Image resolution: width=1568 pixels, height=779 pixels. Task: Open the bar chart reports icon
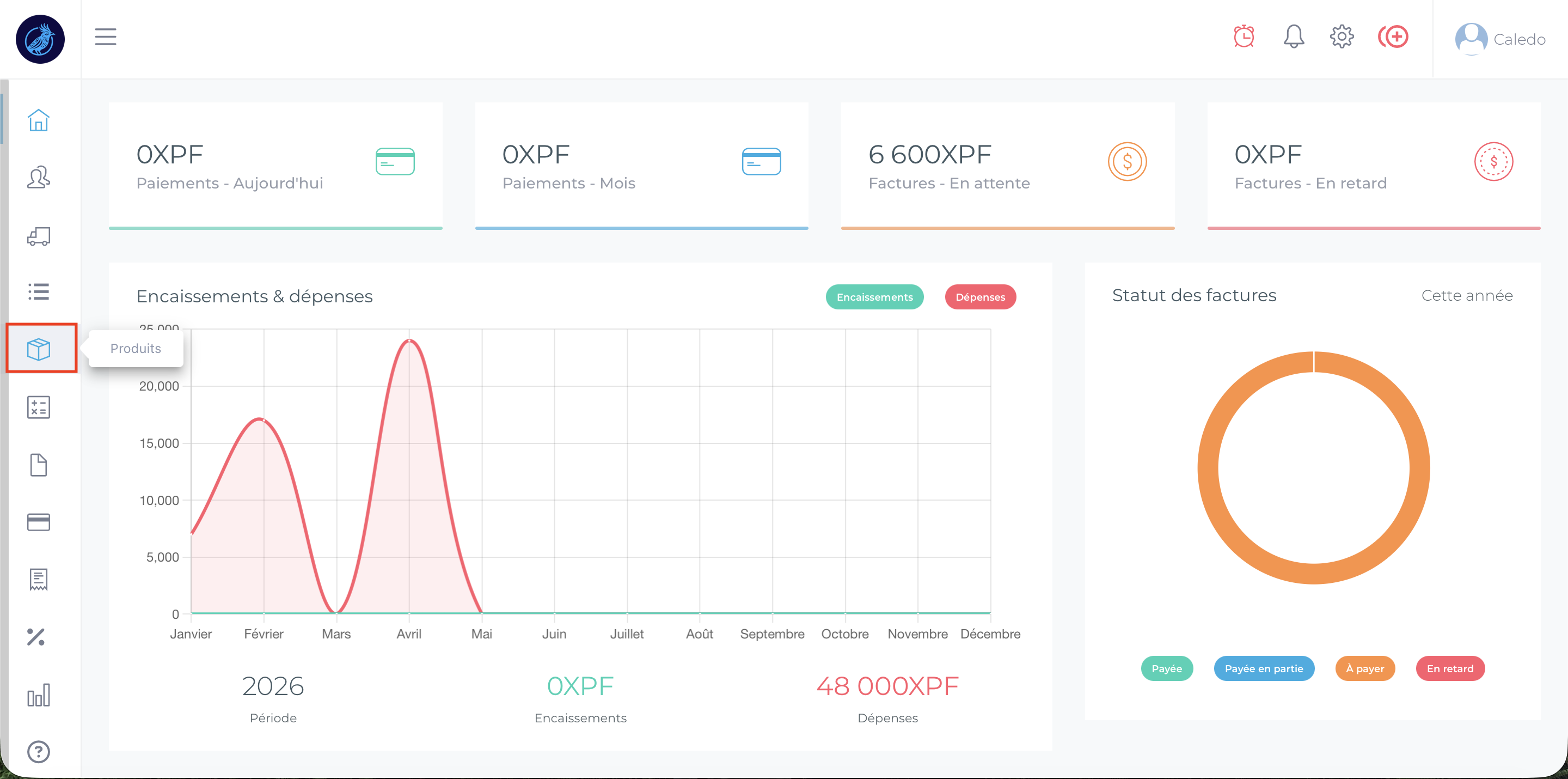pyautogui.click(x=38, y=695)
